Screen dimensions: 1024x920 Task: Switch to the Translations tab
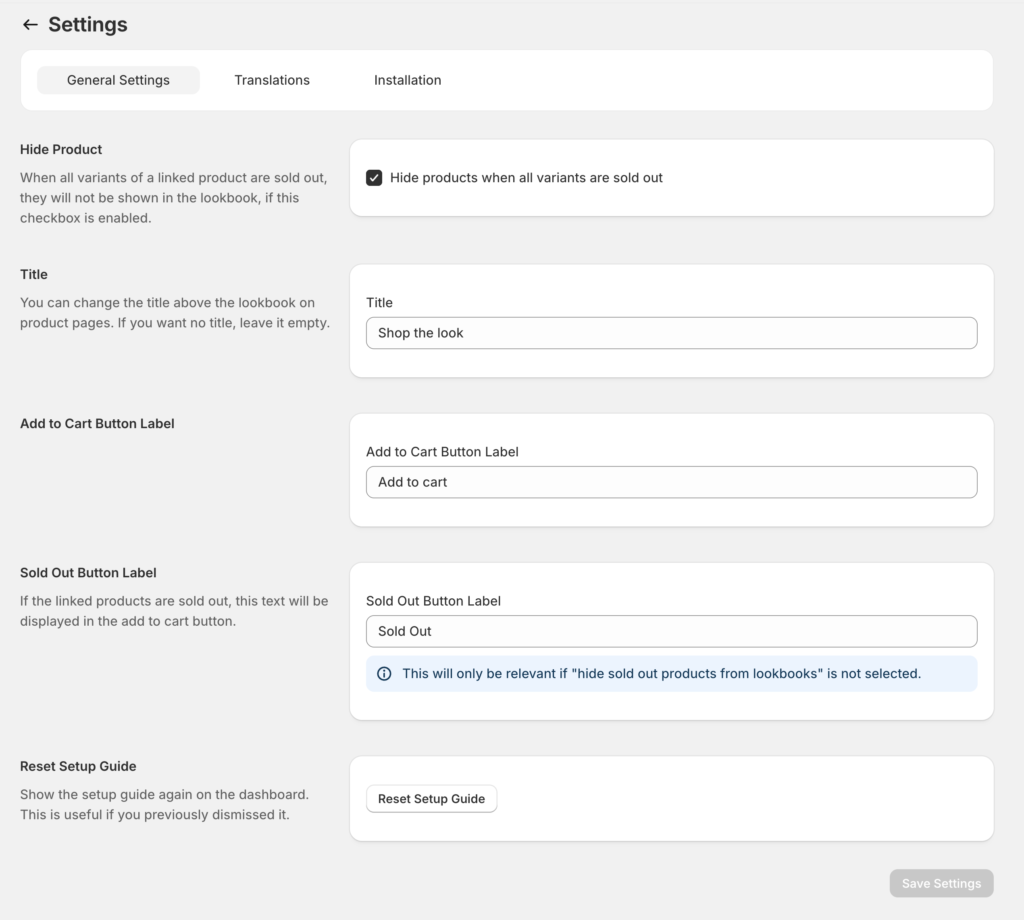pos(272,80)
